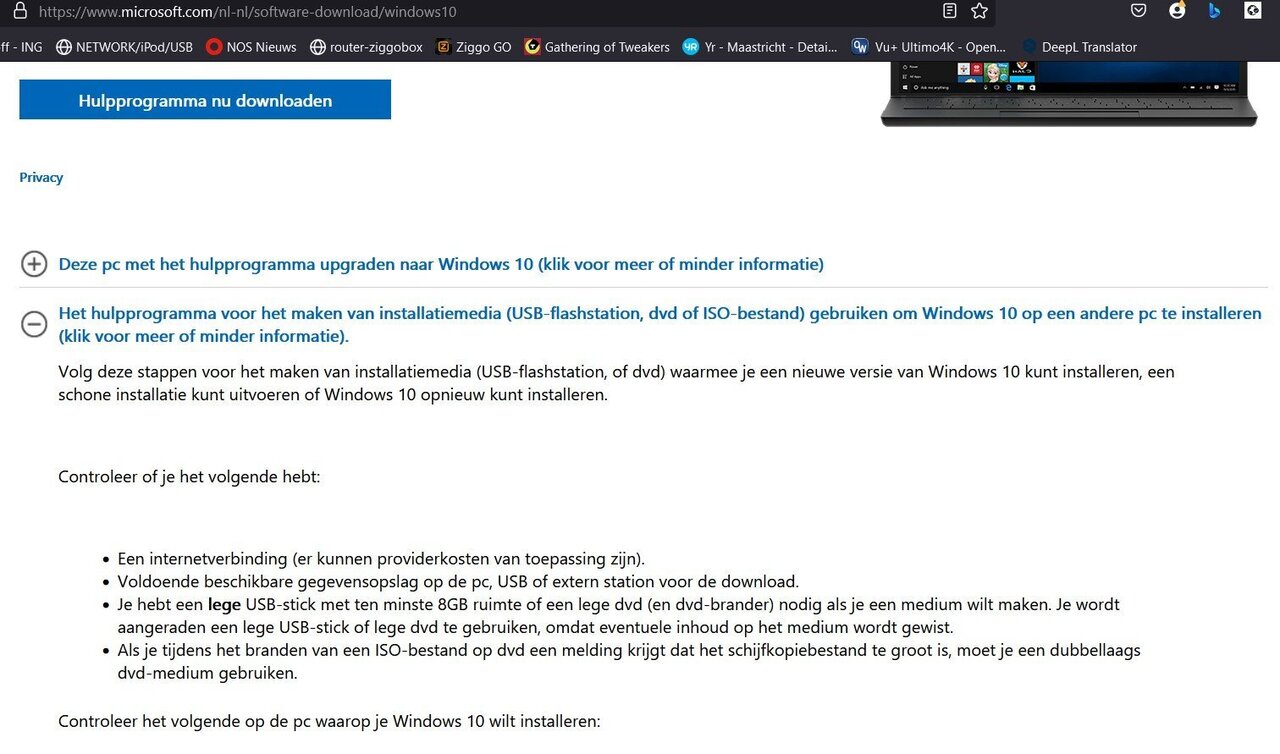
Task: Click the Yr weather bookmark icon
Action: [690, 46]
